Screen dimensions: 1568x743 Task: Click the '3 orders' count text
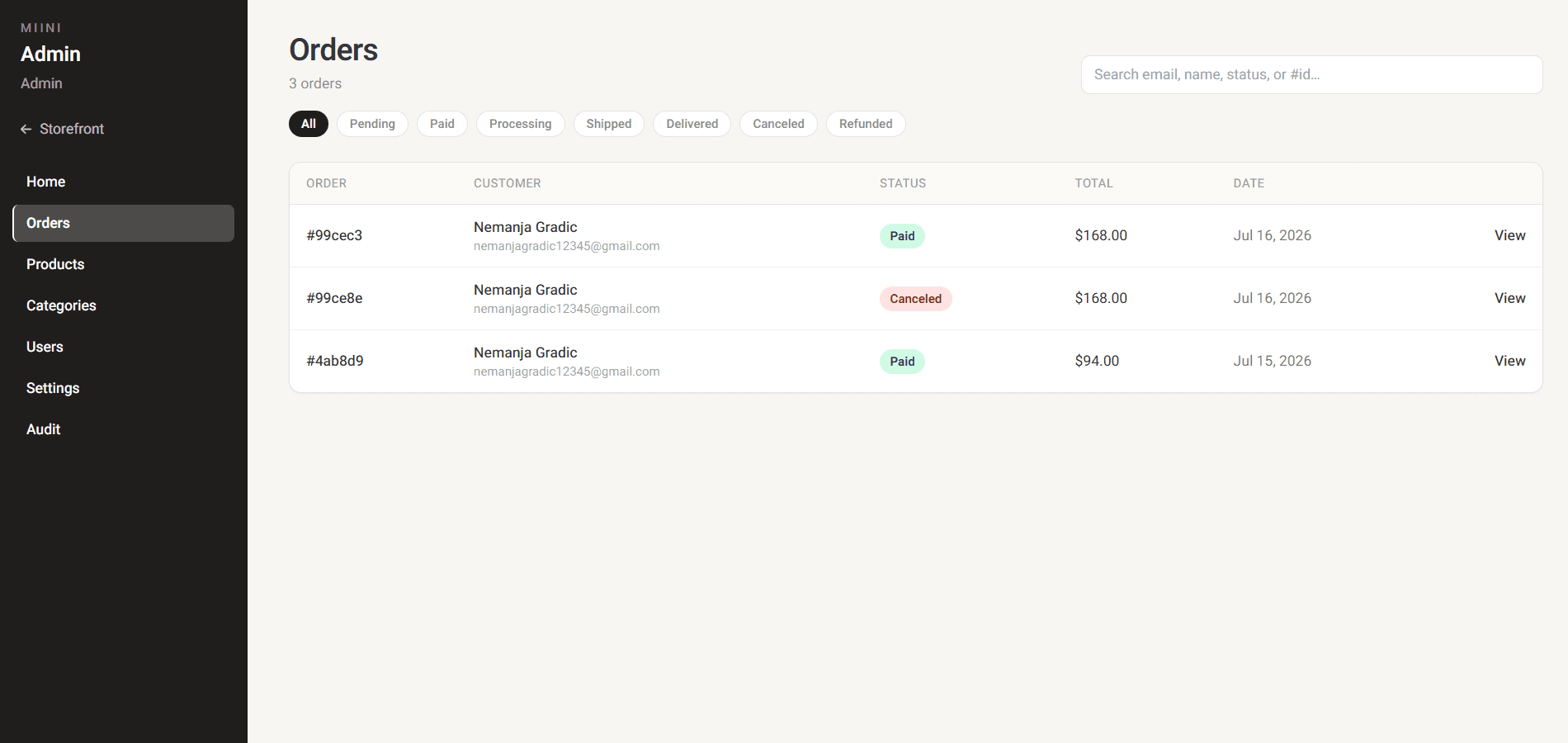(315, 83)
